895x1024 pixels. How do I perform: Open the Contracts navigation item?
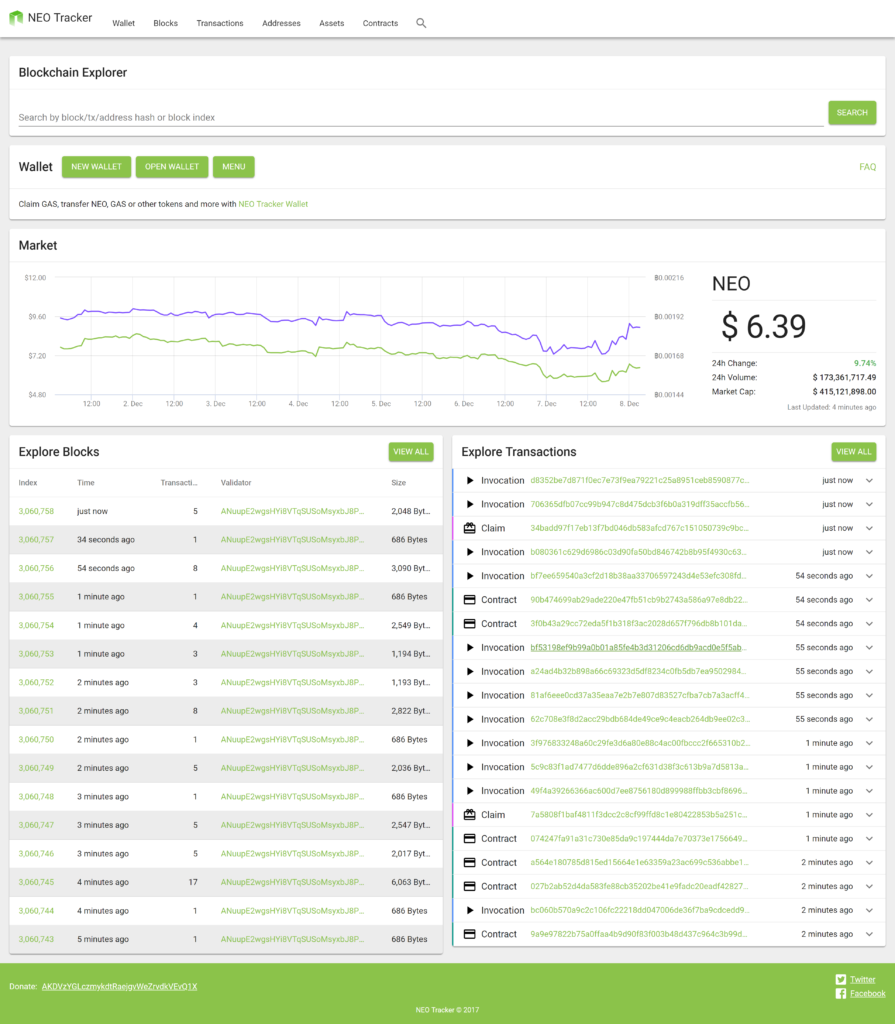click(380, 22)
